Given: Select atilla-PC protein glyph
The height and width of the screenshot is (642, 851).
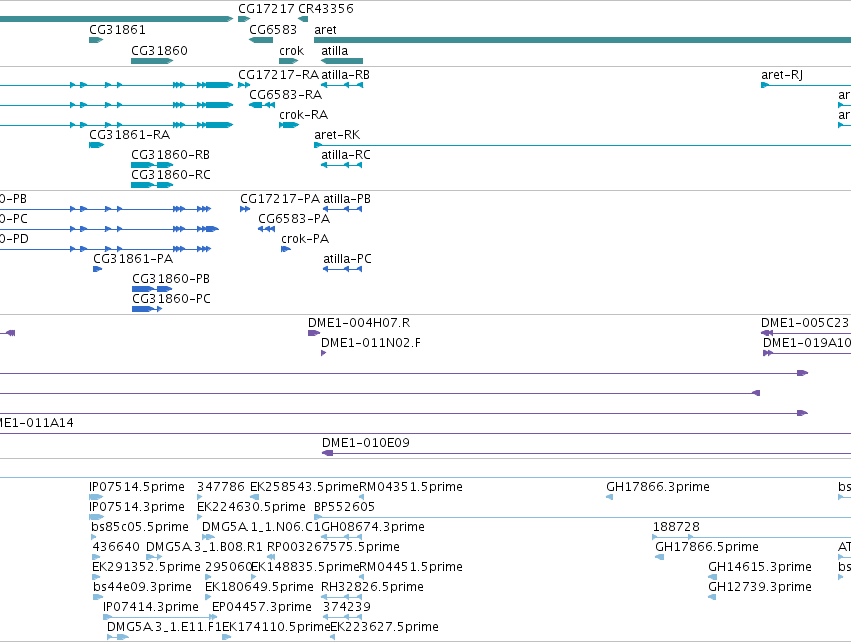Looking at the screenshot, I should point(342,269).
